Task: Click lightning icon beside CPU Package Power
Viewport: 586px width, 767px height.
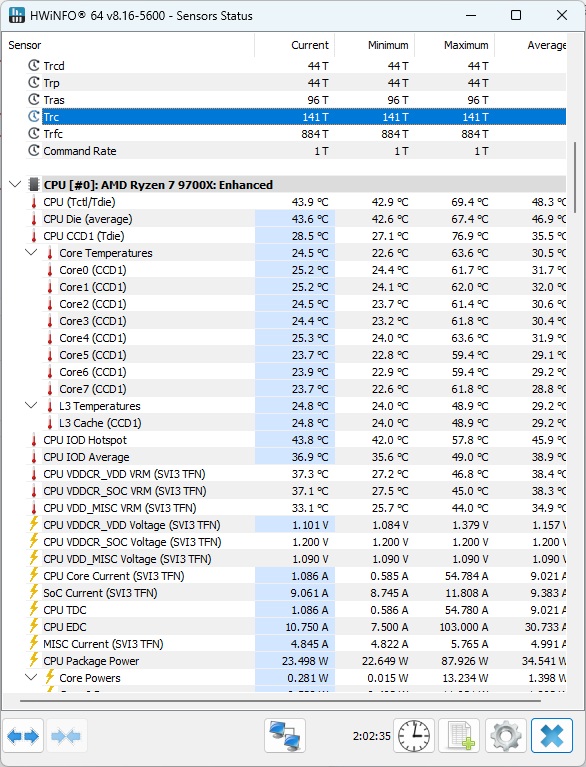Action: click(x=34, y=660)
